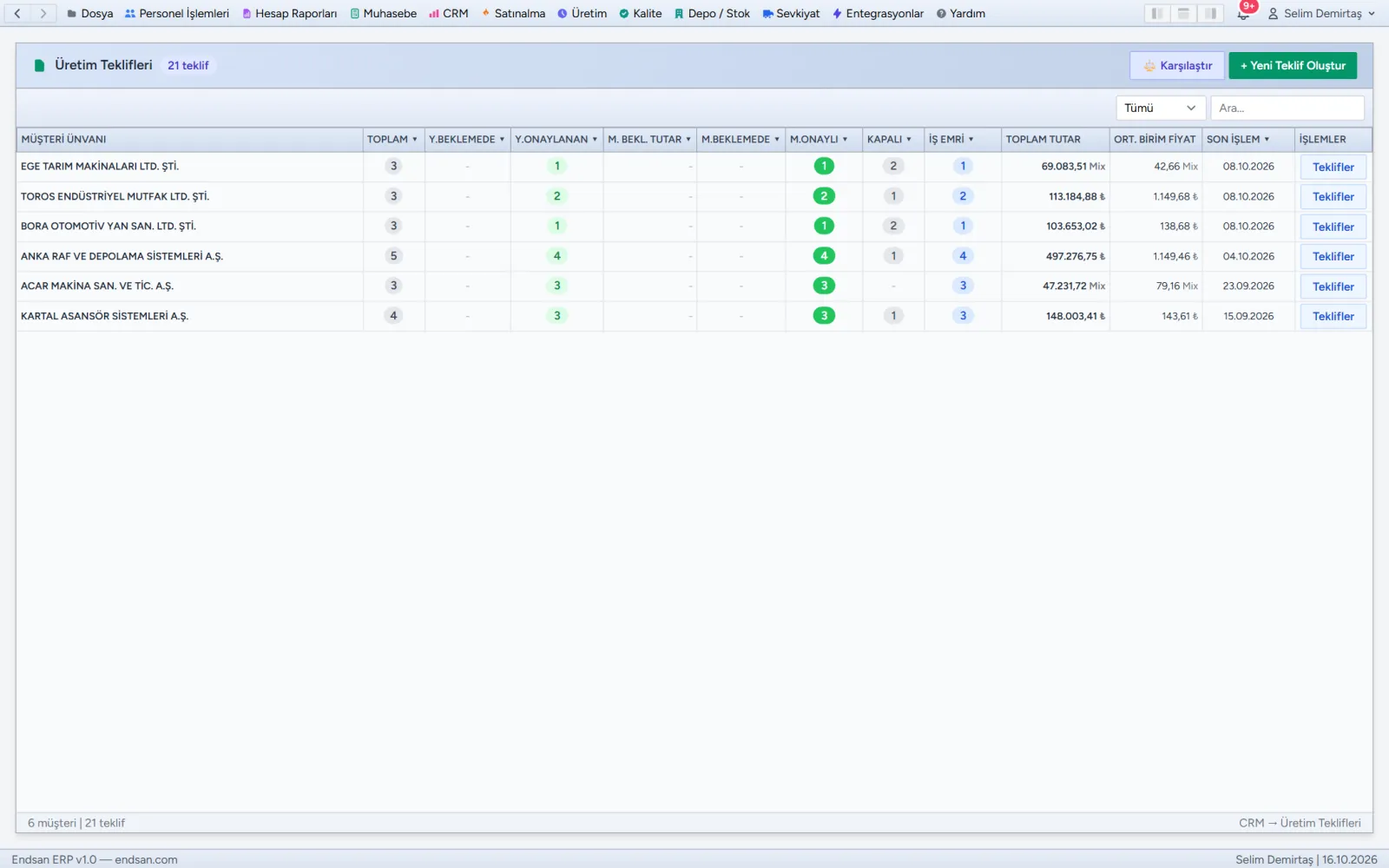This screenshot has height=868, width=1389.
Task: Open the CRM menu
Action: coord(449,13)
